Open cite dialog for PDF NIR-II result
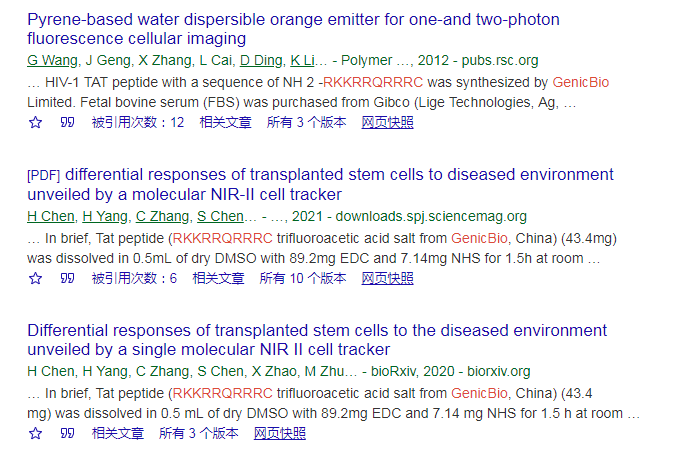The image size is (690, 453). pyautogui.click(x=67, y=278)
